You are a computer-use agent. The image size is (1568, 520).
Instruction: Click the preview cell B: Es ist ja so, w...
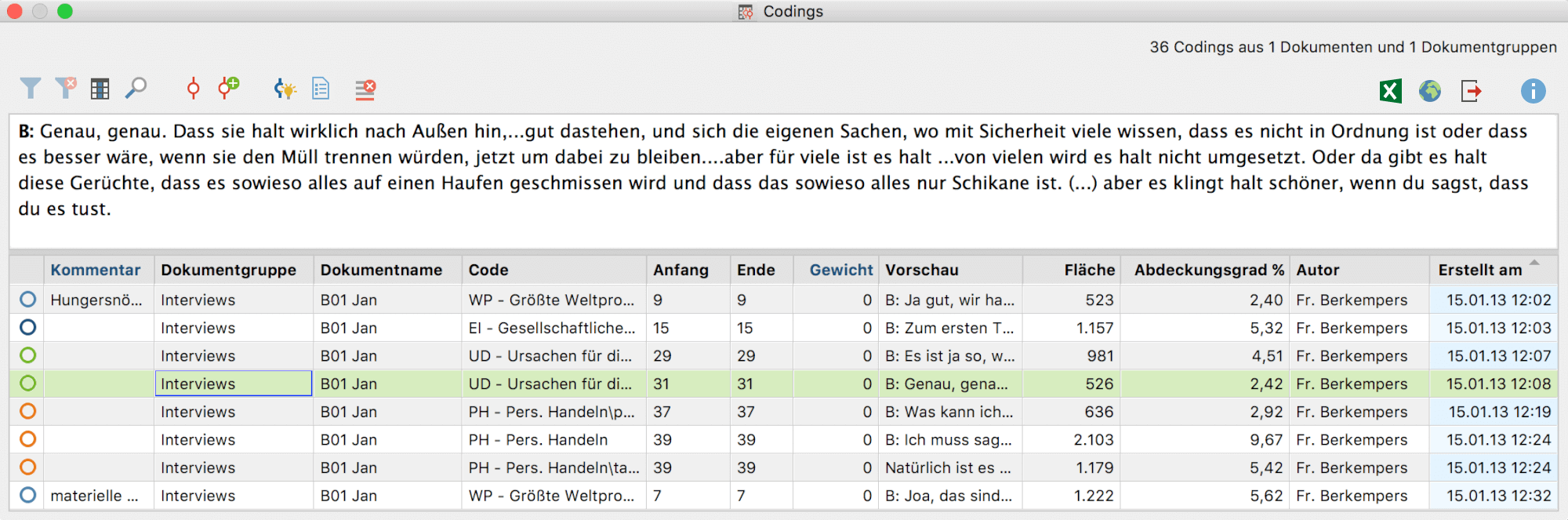tap(950, 356)
